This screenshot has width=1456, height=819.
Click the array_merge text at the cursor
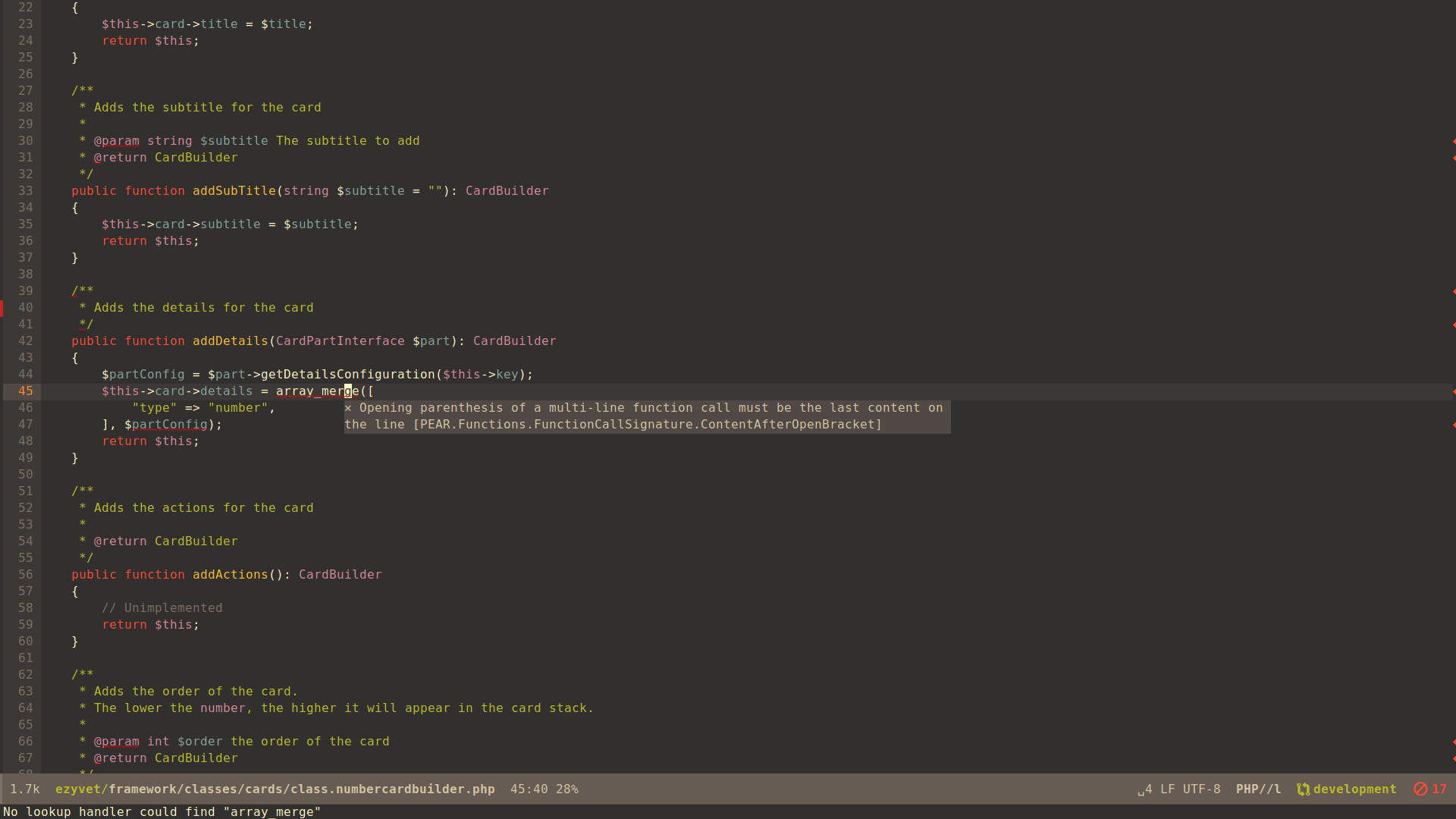[x=315, y=391]
